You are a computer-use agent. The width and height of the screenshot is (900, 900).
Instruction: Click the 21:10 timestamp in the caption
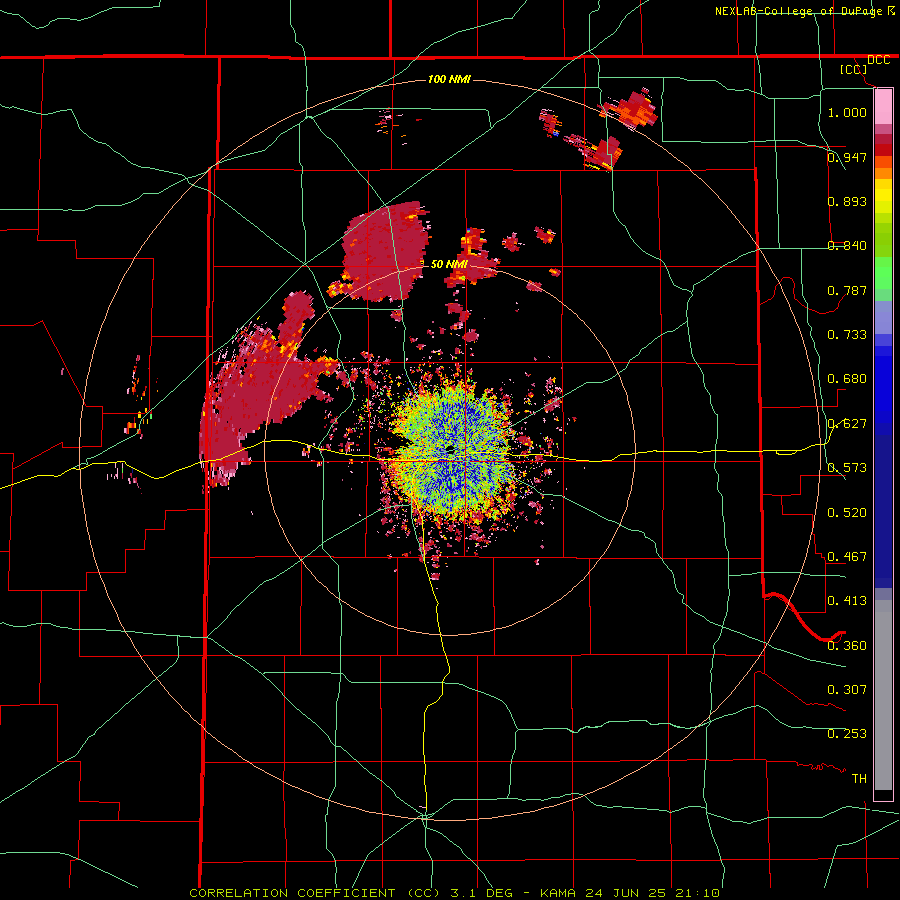[697, 893]
